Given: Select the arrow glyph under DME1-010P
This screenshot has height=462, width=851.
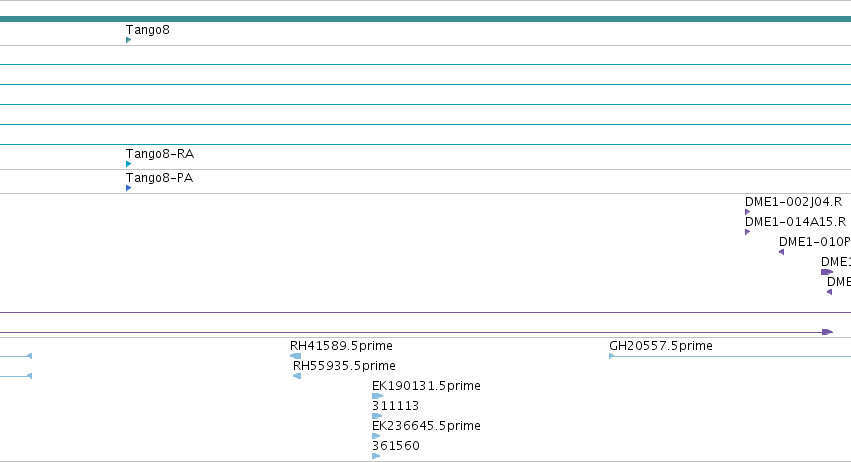Looking at the screenshot, I should (x=782, y=252).
